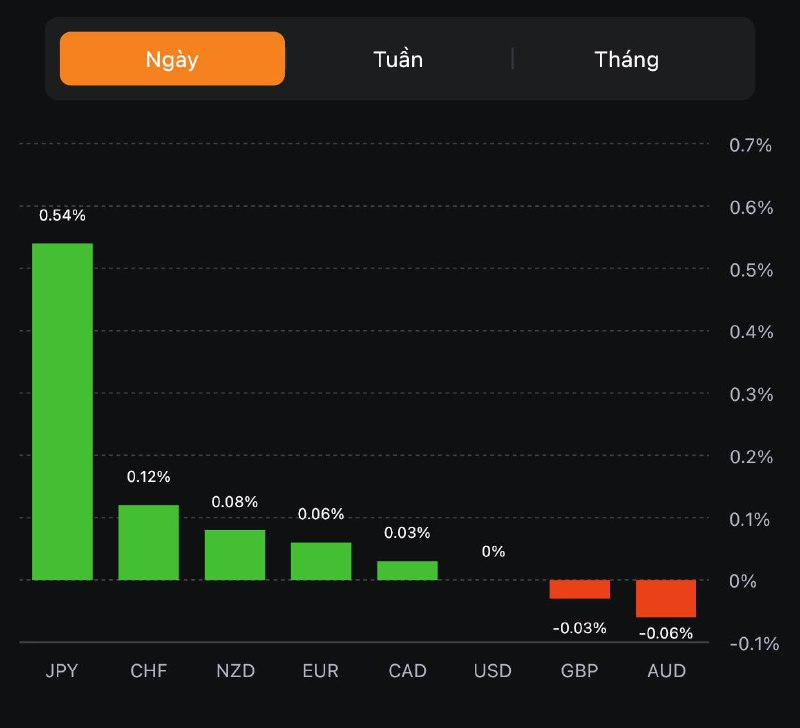Click the CHF currency label on the axis
The width and height of the screenshot is (800, 728).
[x=149, y=671]
